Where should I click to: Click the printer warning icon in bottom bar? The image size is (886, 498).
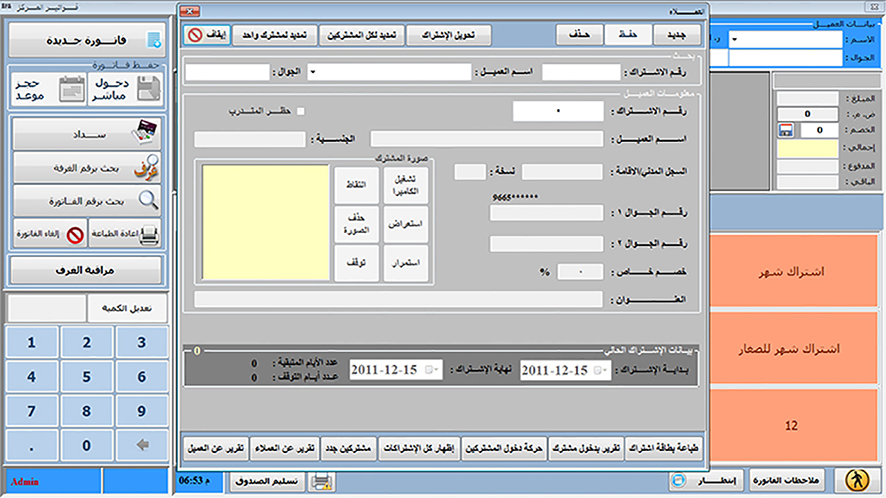coord(322,481)
